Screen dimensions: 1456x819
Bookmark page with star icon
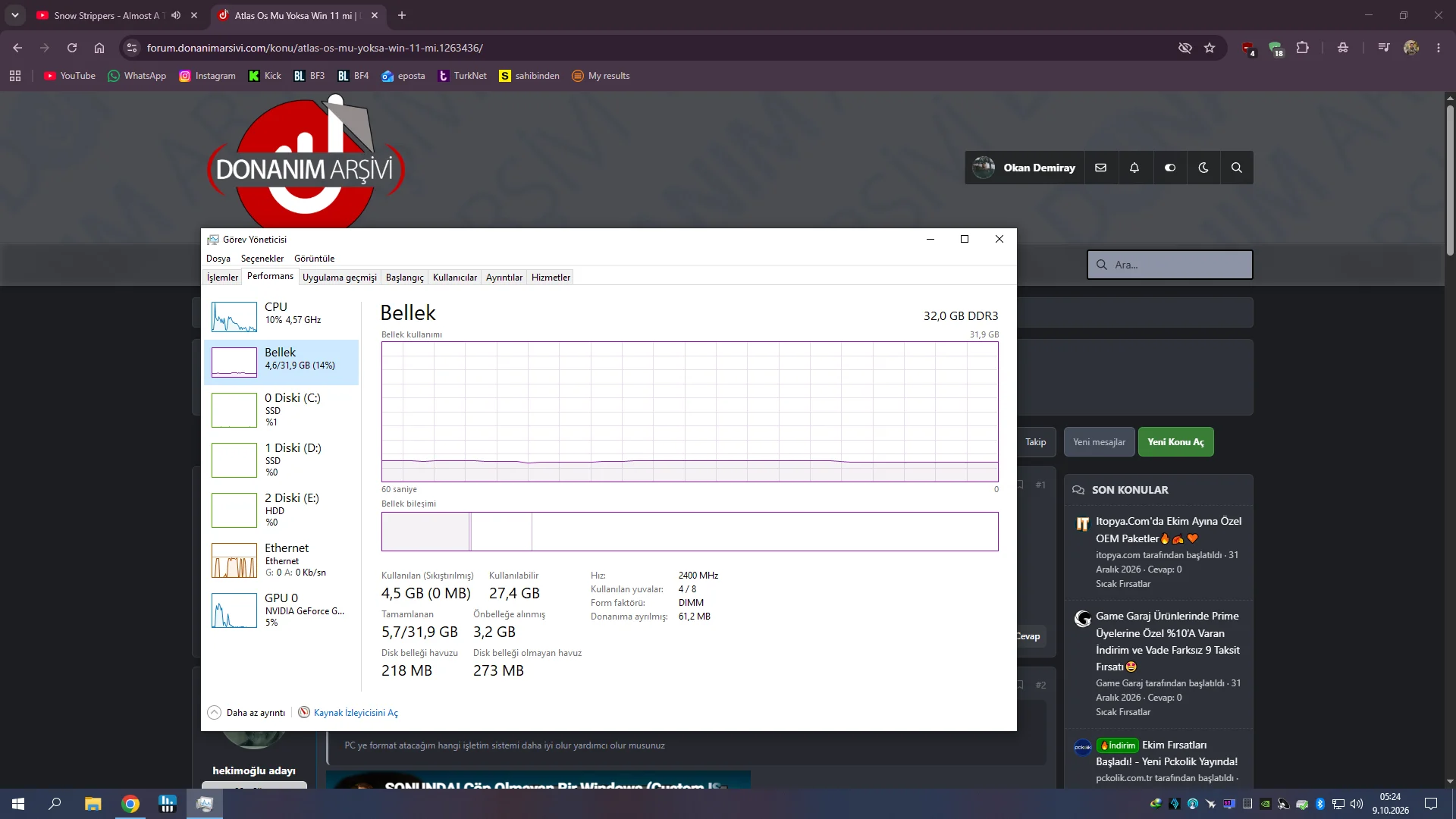(x=1210, y=48)
